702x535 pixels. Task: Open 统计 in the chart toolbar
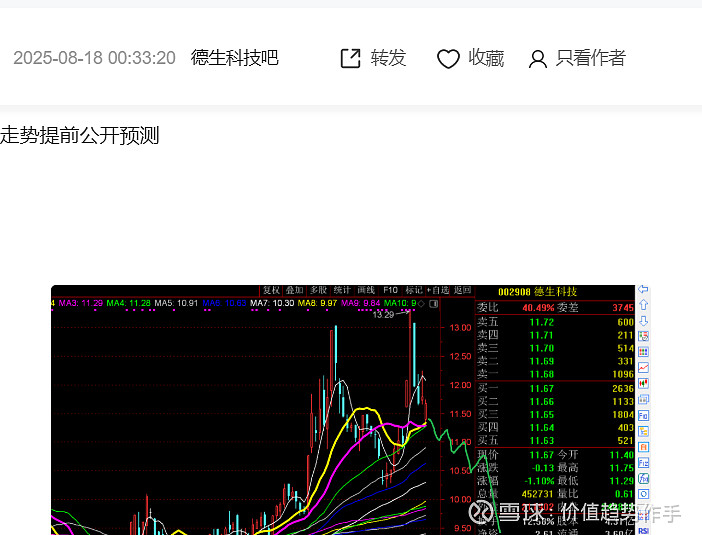342,290
